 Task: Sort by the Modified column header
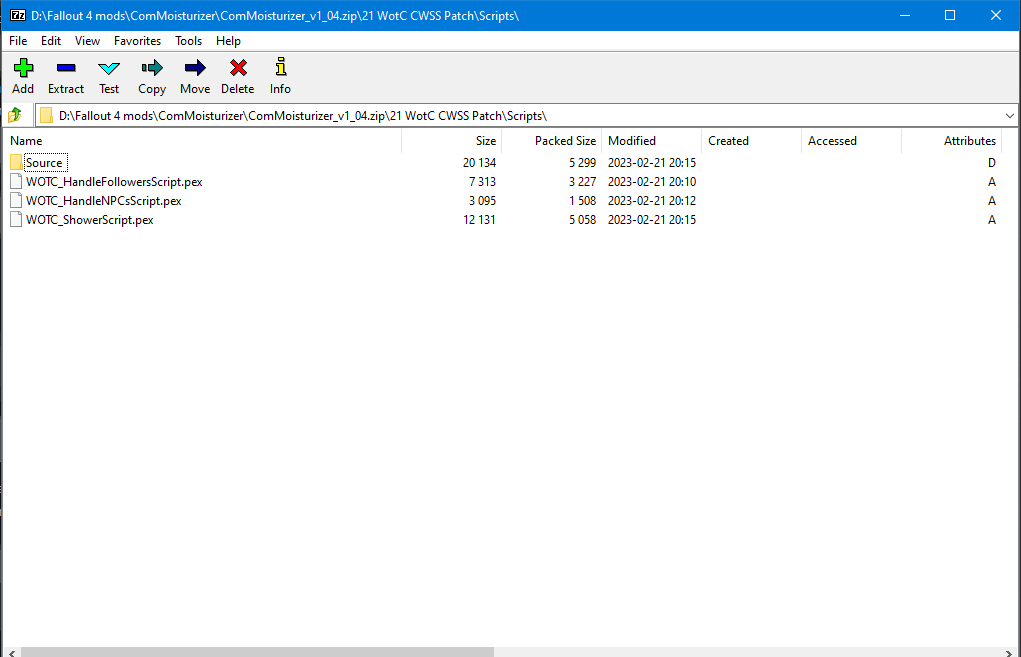point(632,141)
